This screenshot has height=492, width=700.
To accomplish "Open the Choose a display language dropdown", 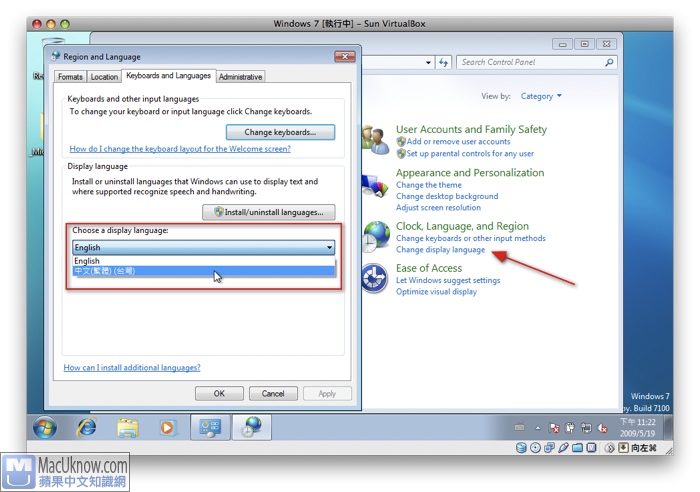I will point(204,247).
